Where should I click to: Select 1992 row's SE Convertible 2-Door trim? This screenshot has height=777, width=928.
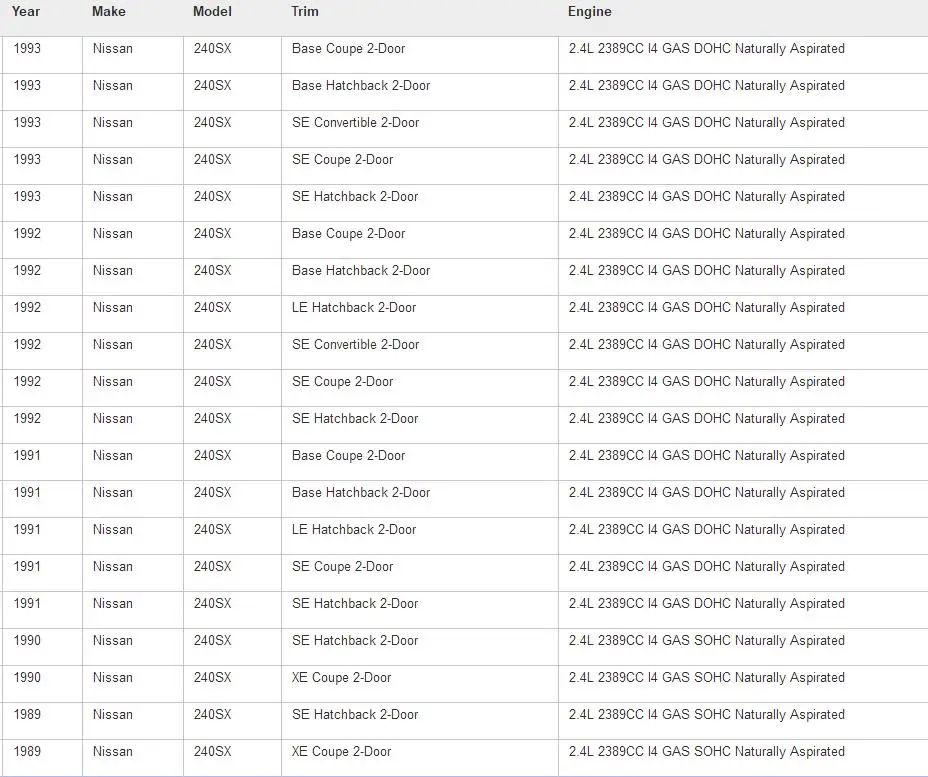point(356,344)
